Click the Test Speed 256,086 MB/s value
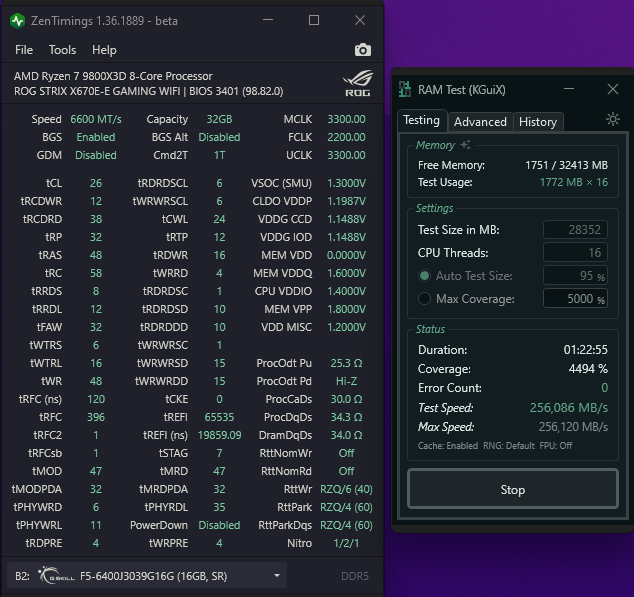The height and width of the screenshot is (597, 634). coord(568,407)
